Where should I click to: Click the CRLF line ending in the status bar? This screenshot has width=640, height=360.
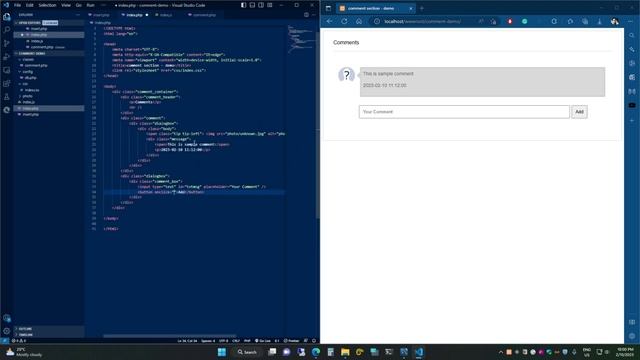pyautogui.click(x=236, y=340)
